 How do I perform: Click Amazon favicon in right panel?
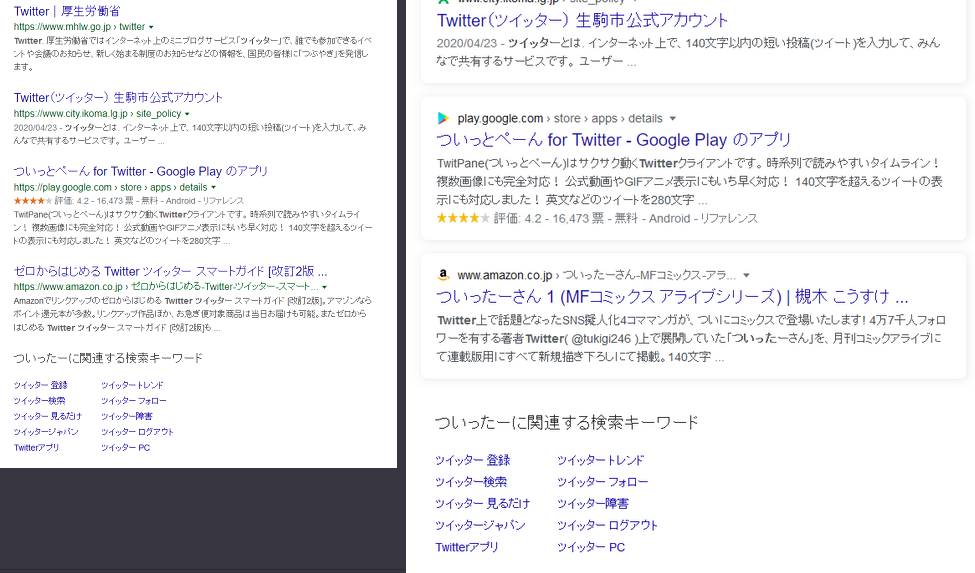click(443, 275)
